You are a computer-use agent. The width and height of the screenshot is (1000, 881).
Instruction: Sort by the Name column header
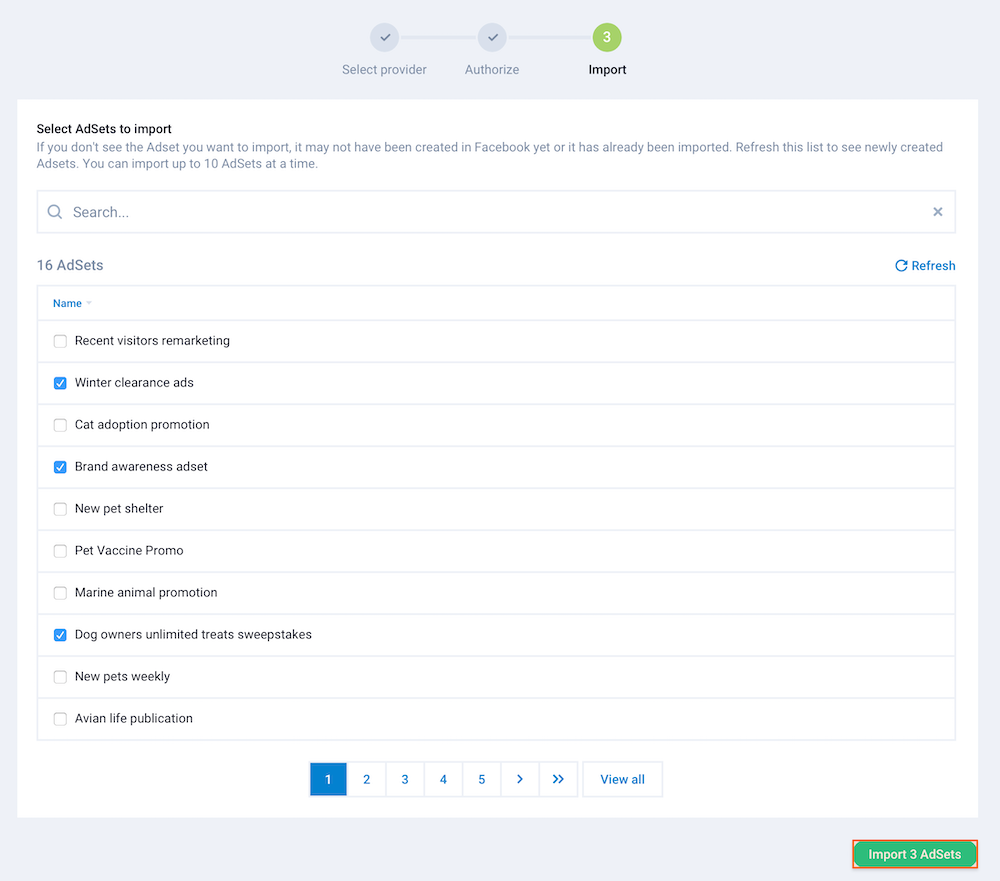click(71, 303)
